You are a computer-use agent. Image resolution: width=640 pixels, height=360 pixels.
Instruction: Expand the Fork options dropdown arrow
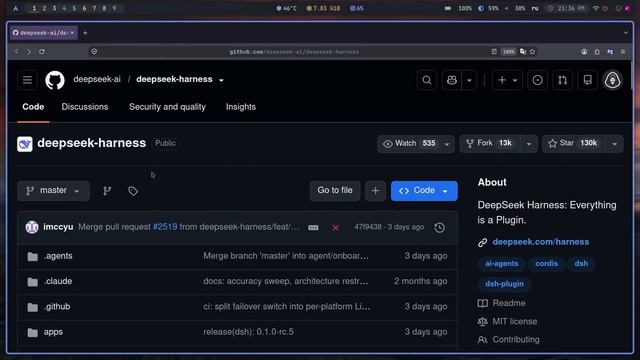click(x=529, y=144)
